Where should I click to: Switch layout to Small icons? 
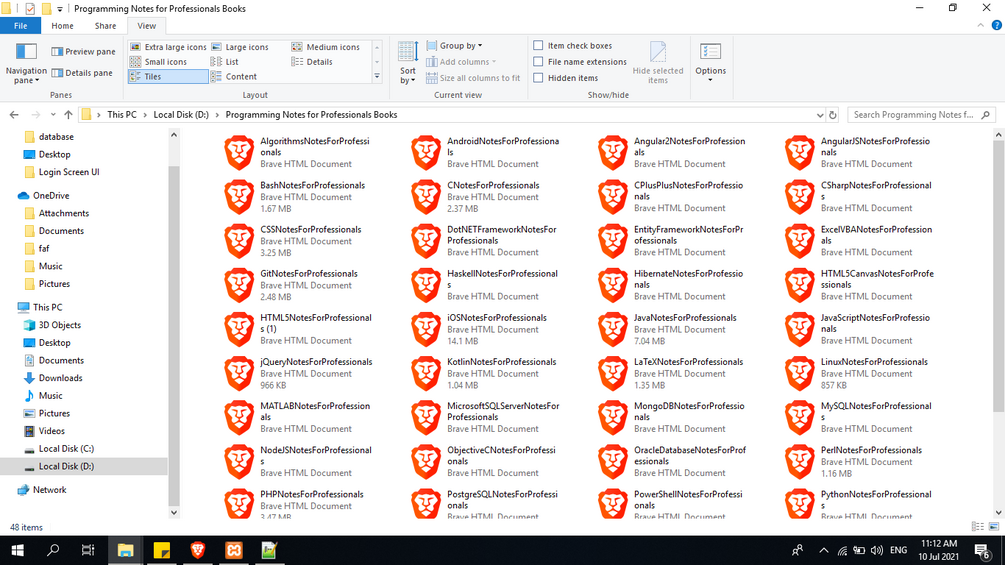tap(158, 61)
